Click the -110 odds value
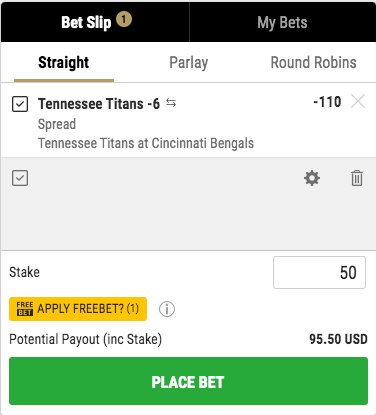The height and width of the screenshot is (415, 376). click(327, 102)
